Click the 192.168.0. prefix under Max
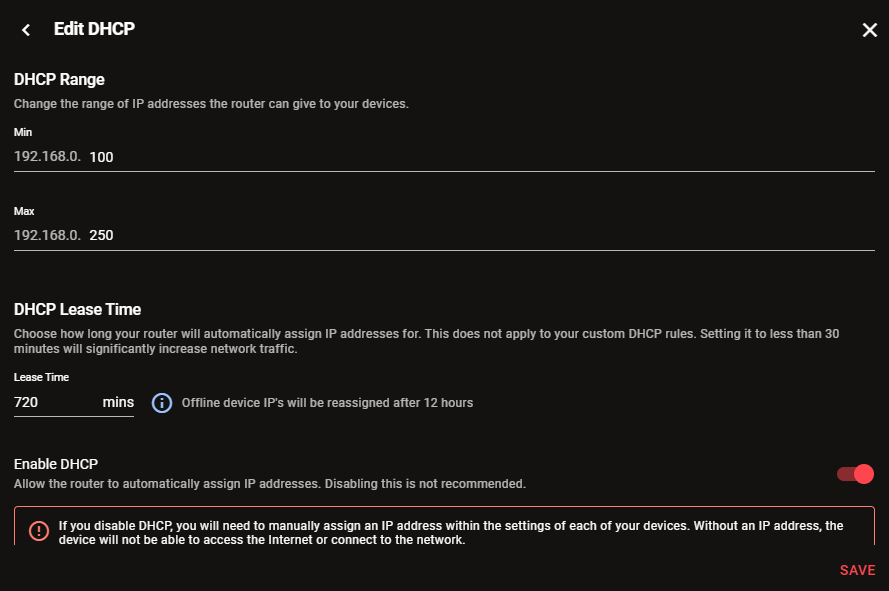 click(x=47, y=235)
